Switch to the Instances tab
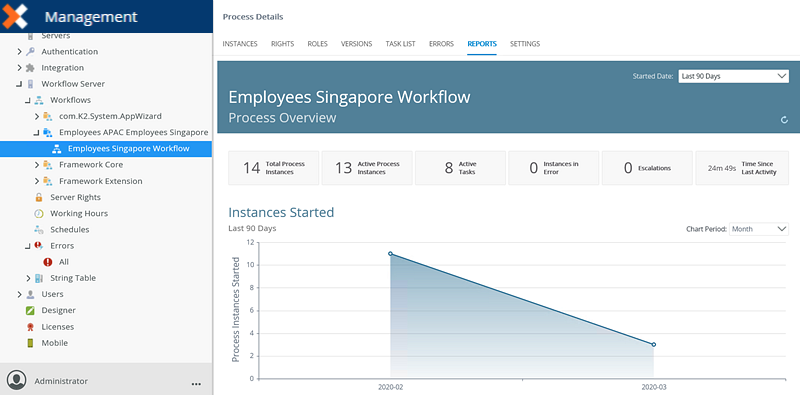The width and height of the screenshot is (800, 395). (240, 44)
